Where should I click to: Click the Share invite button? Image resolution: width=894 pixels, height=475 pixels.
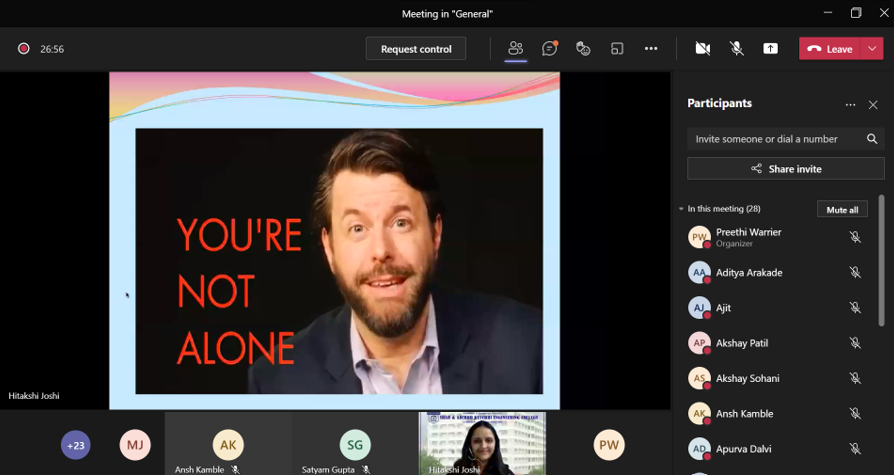click(x=785, y=169)
